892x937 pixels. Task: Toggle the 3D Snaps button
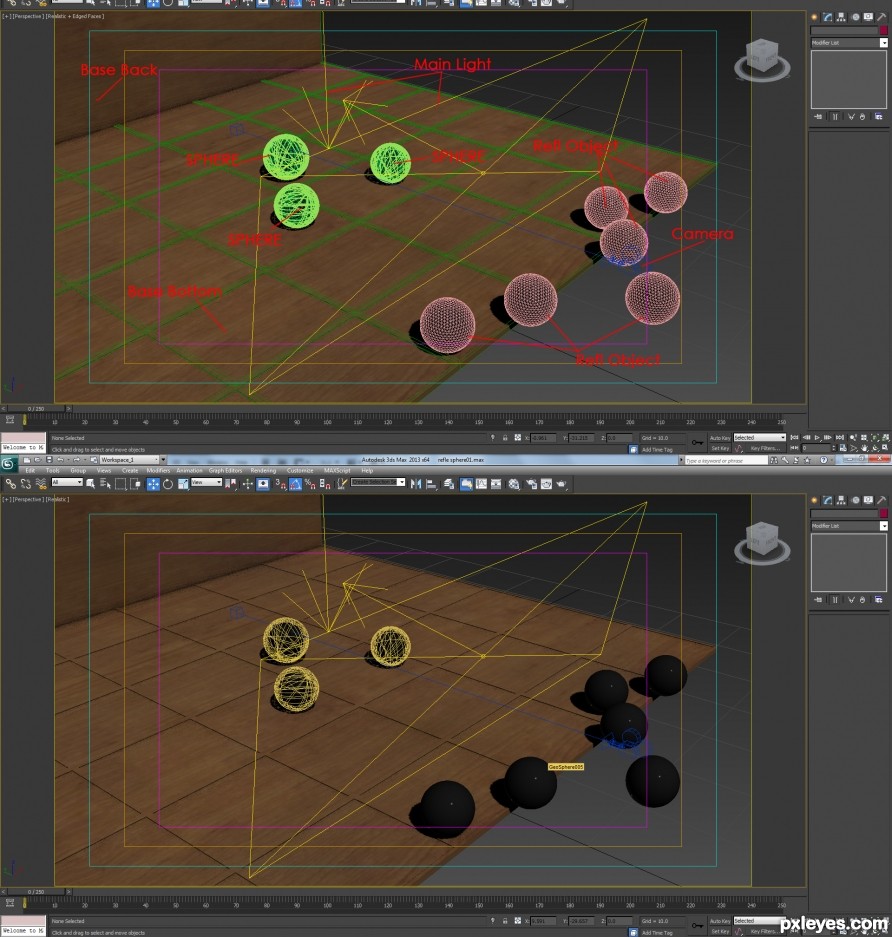pyautogui.click(x=279, y=483)
